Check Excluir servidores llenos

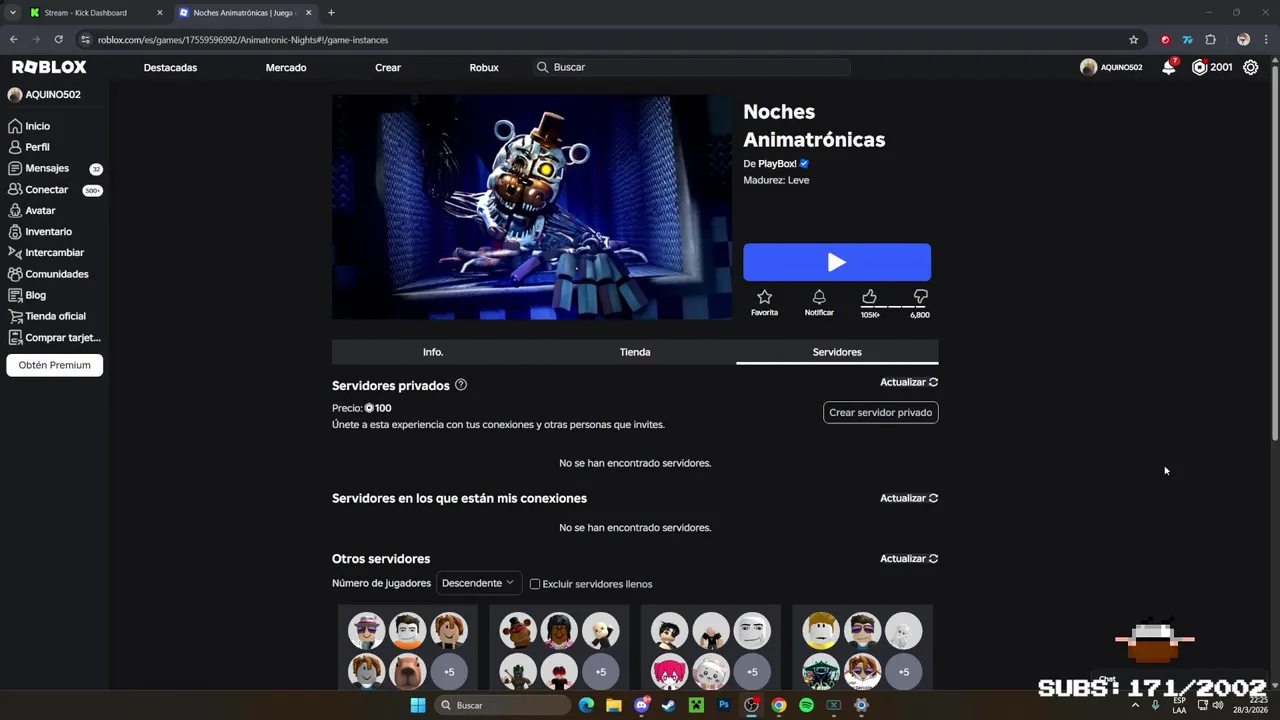535,584
